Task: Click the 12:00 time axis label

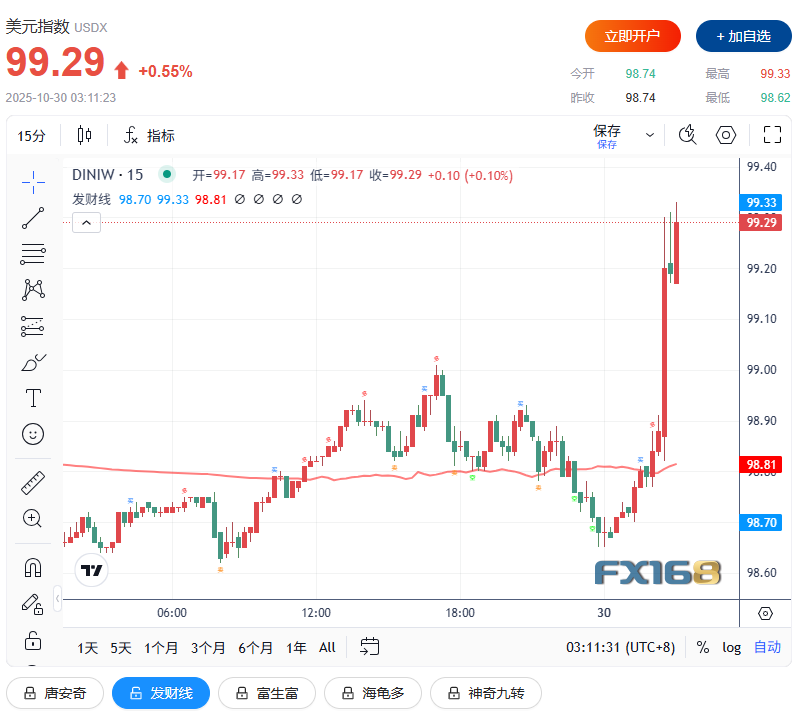Action: [x=316, y=612]
